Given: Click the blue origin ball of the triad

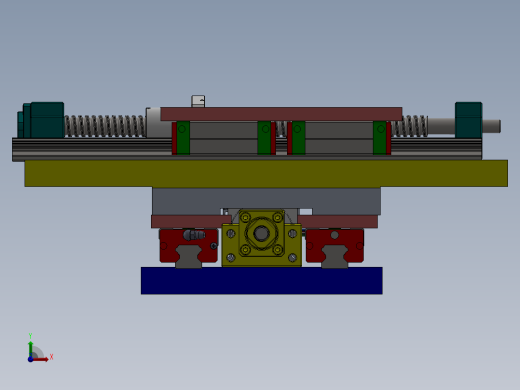Looking at the screenshot, I should (x=30, y=359).
